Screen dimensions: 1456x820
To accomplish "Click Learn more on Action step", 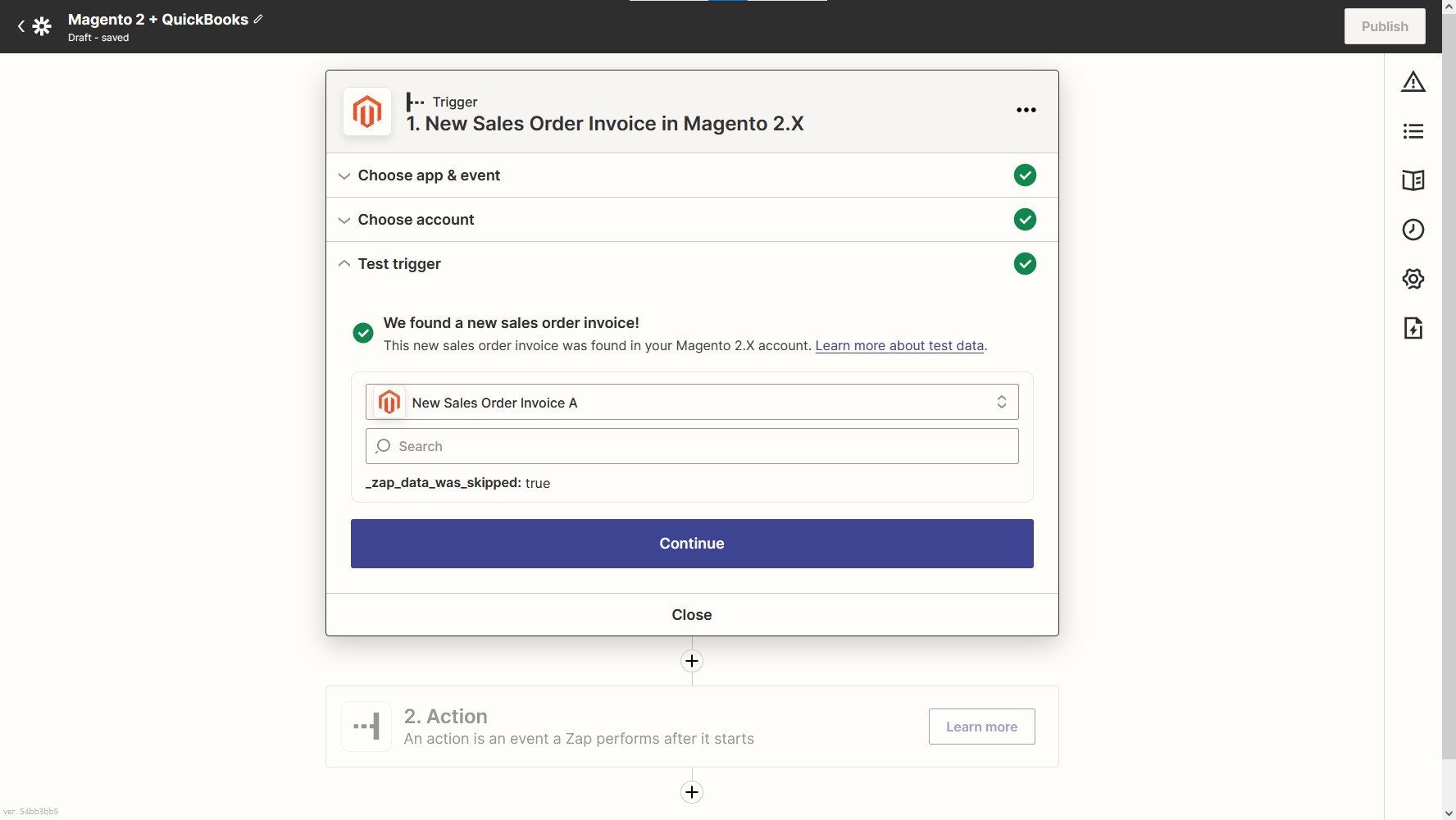I will 981,727.
